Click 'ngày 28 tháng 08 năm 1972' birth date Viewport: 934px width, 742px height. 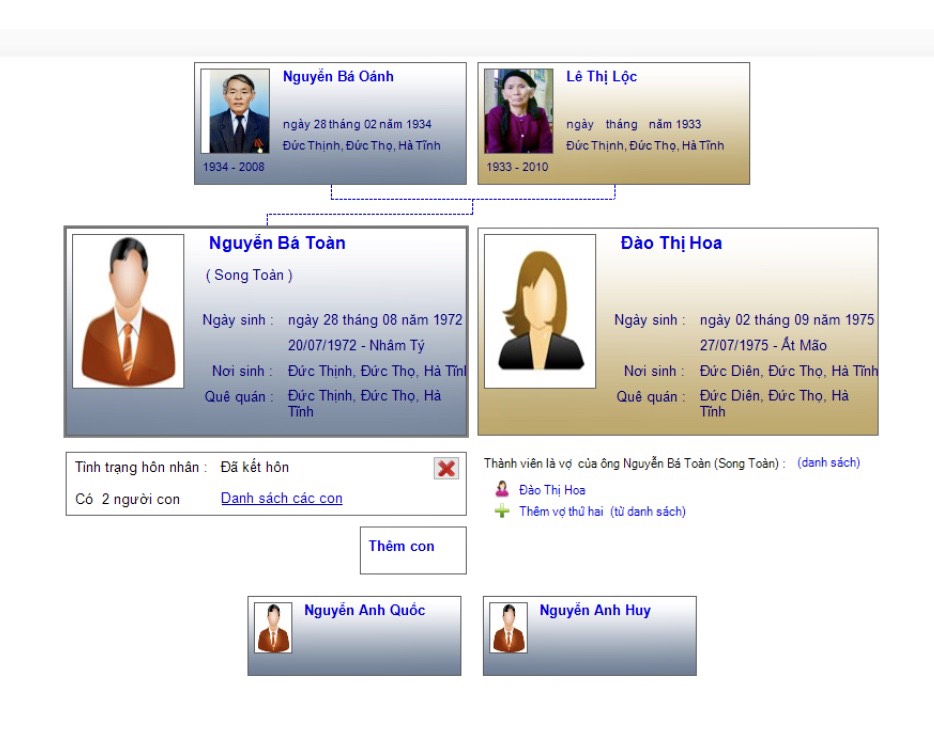click(375, 320)
